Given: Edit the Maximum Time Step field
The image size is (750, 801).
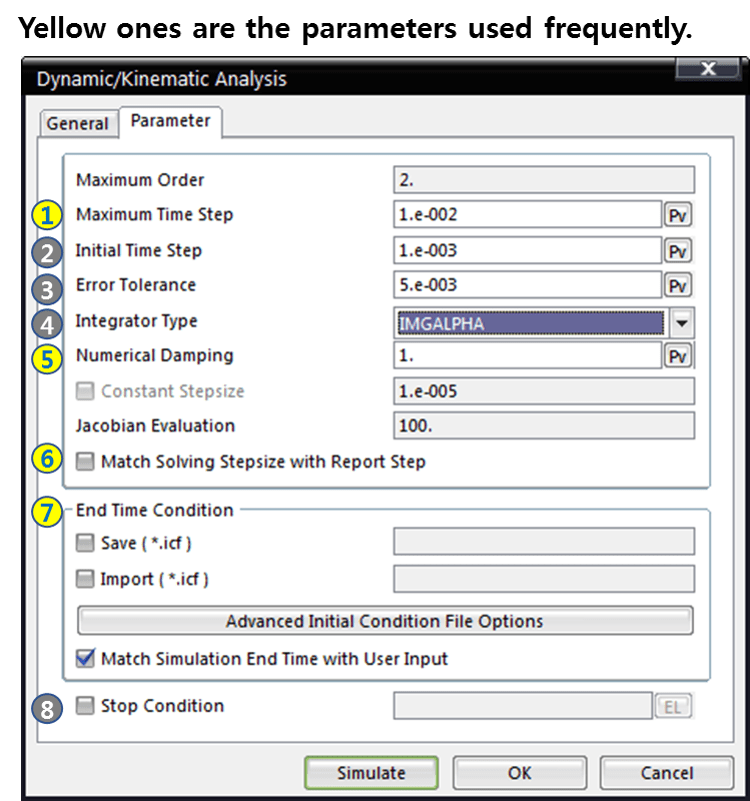Looking at the screenshot, I should pyautogui.click(x=528, y=215).
